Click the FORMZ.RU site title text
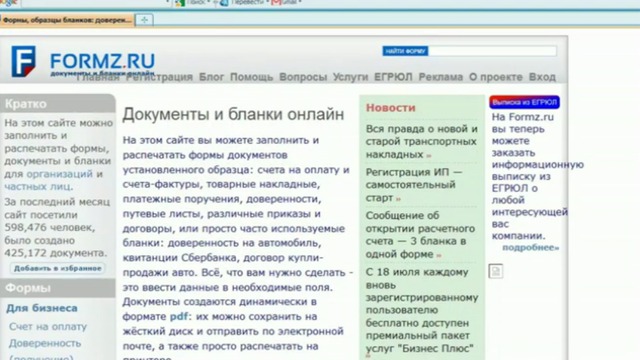This screenshot has height=360, width=640. tap(102, 62)
